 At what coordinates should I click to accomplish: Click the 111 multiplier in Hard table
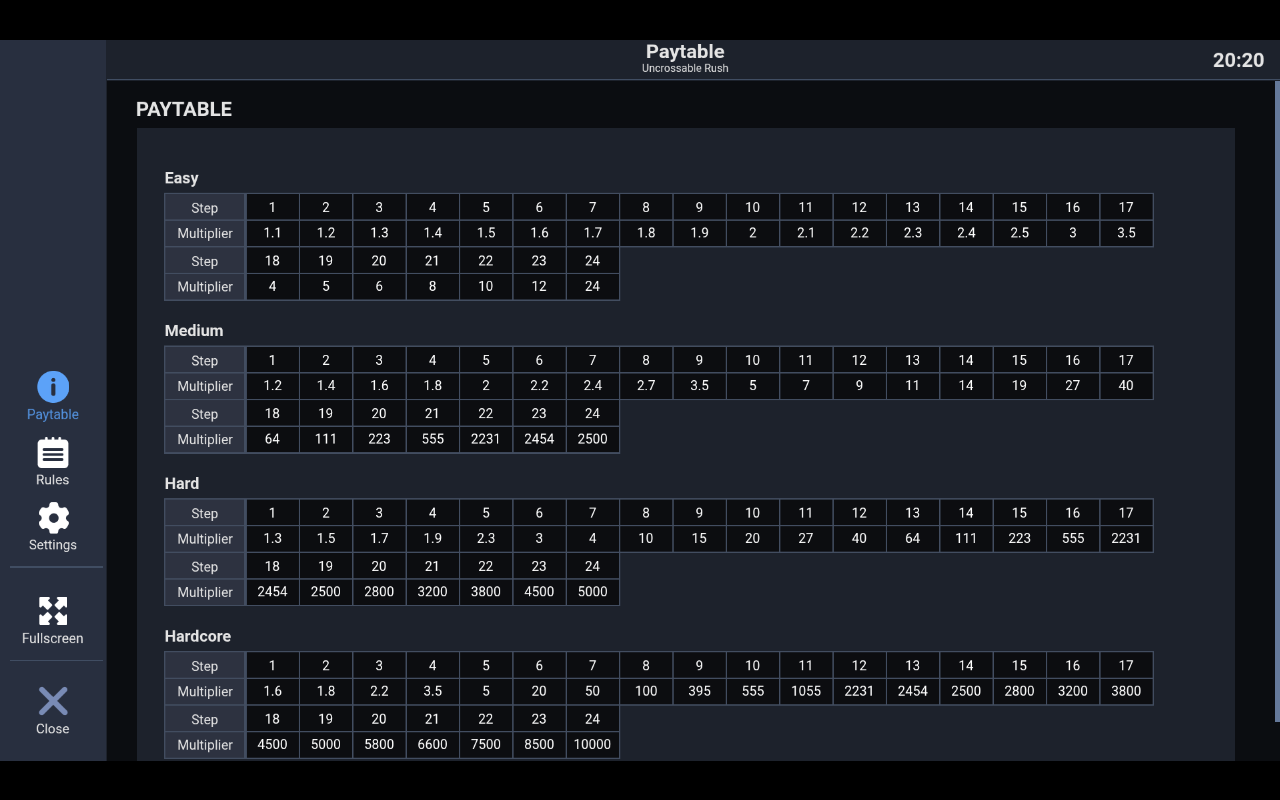tap(966, 539)
